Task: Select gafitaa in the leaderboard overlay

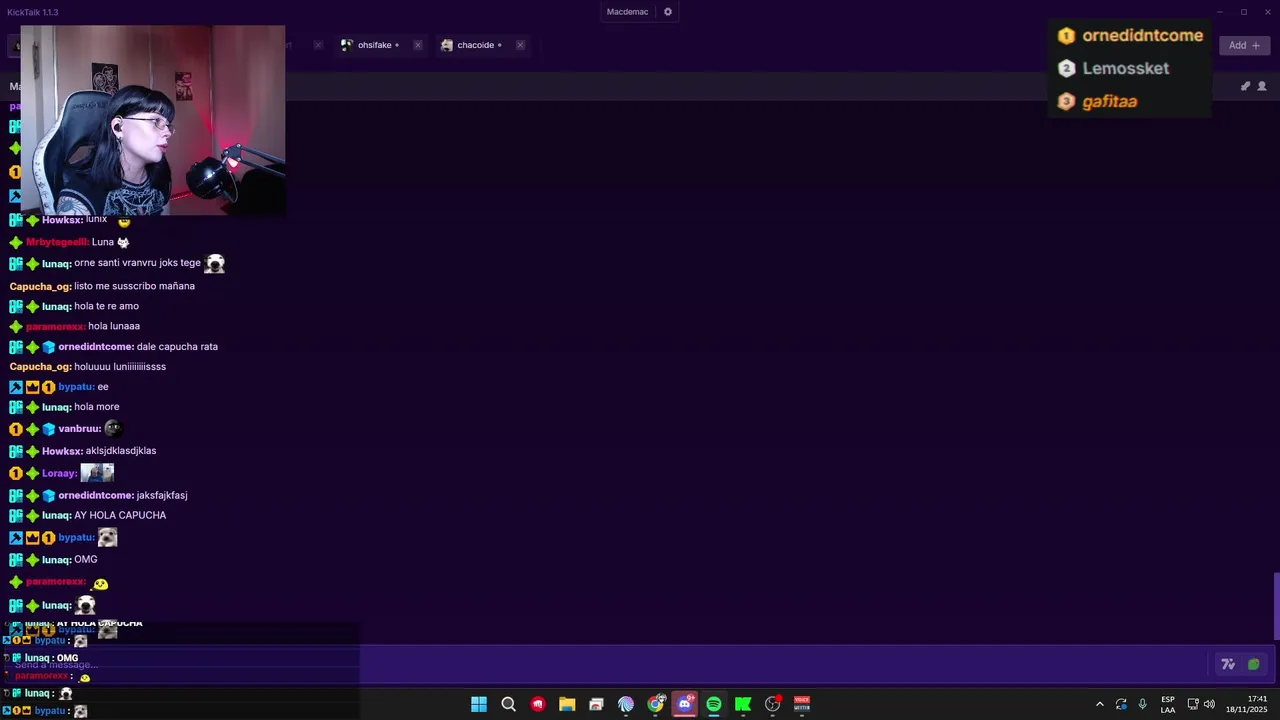Action: pos(1110,101)
